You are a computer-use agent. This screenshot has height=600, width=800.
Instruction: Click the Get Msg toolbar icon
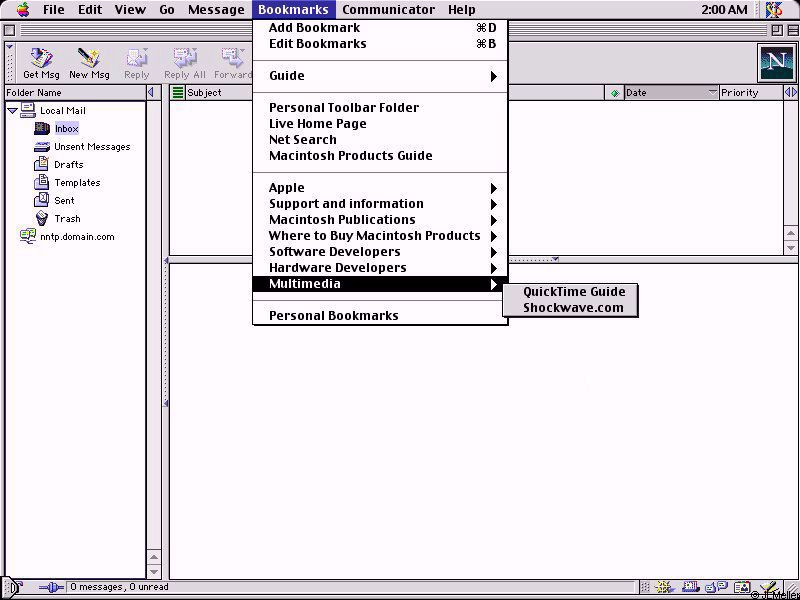coord(41,63)
